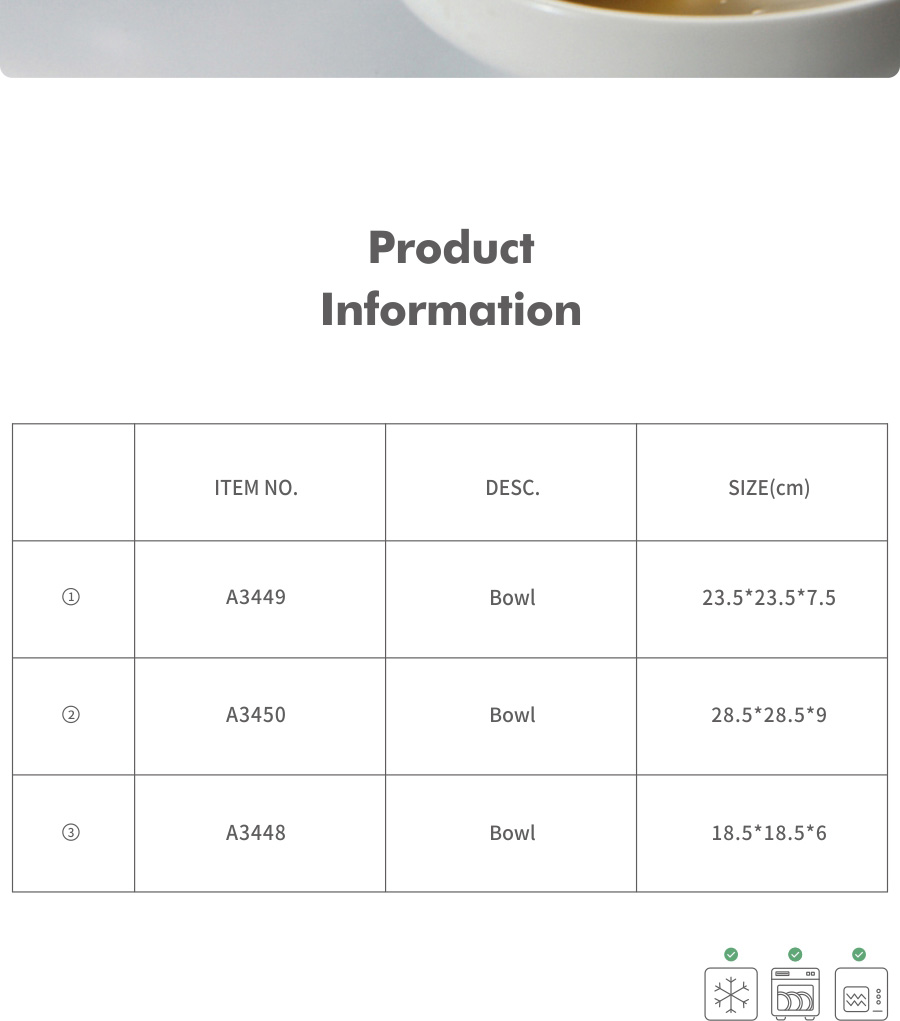Select the 28.5*28.5*9 size cell
The width and height of the screenshot is (900, 1021).
point(769,715)
